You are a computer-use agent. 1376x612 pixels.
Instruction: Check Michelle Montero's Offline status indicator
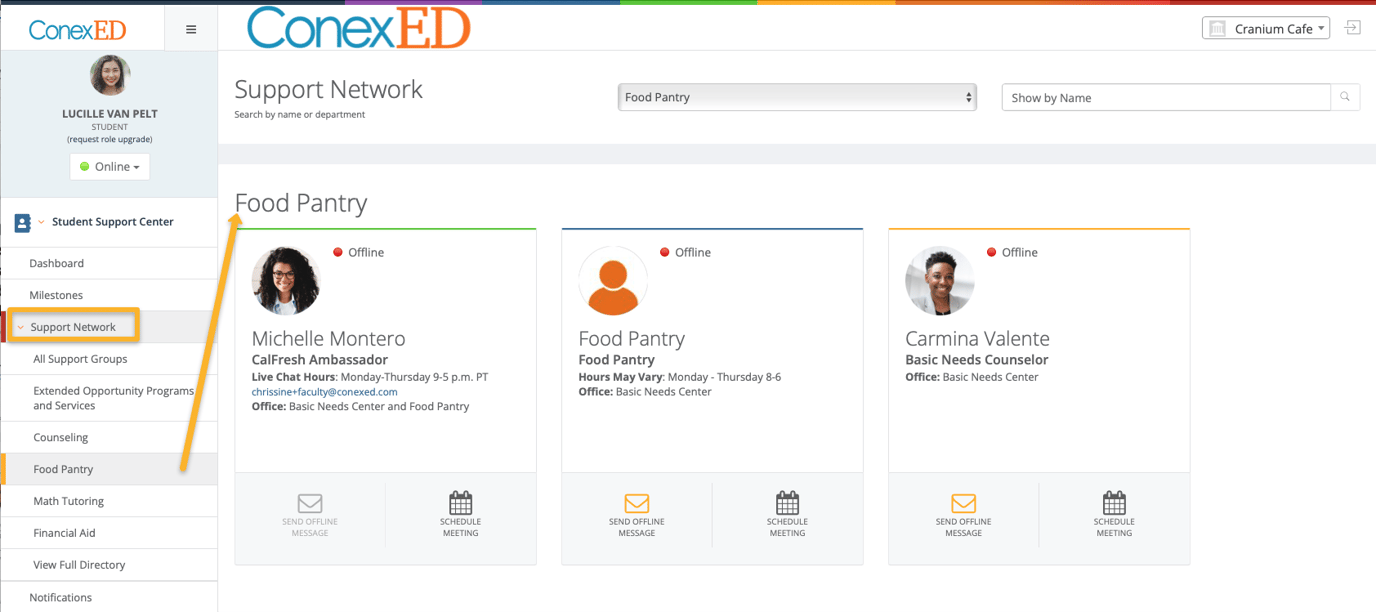[x=340, y=252]
